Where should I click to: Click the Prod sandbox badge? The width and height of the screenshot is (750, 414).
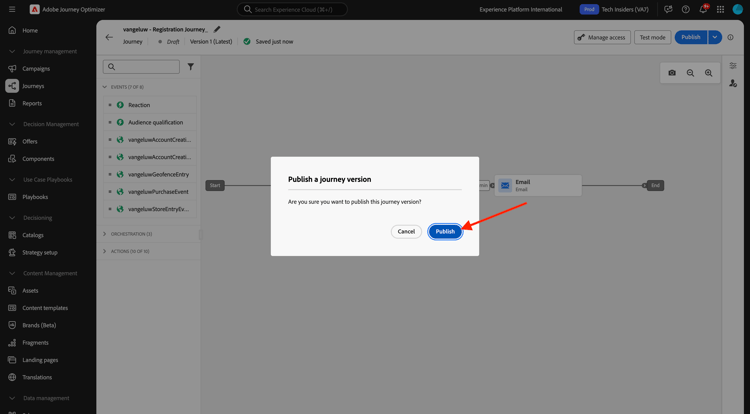(589, 9)
